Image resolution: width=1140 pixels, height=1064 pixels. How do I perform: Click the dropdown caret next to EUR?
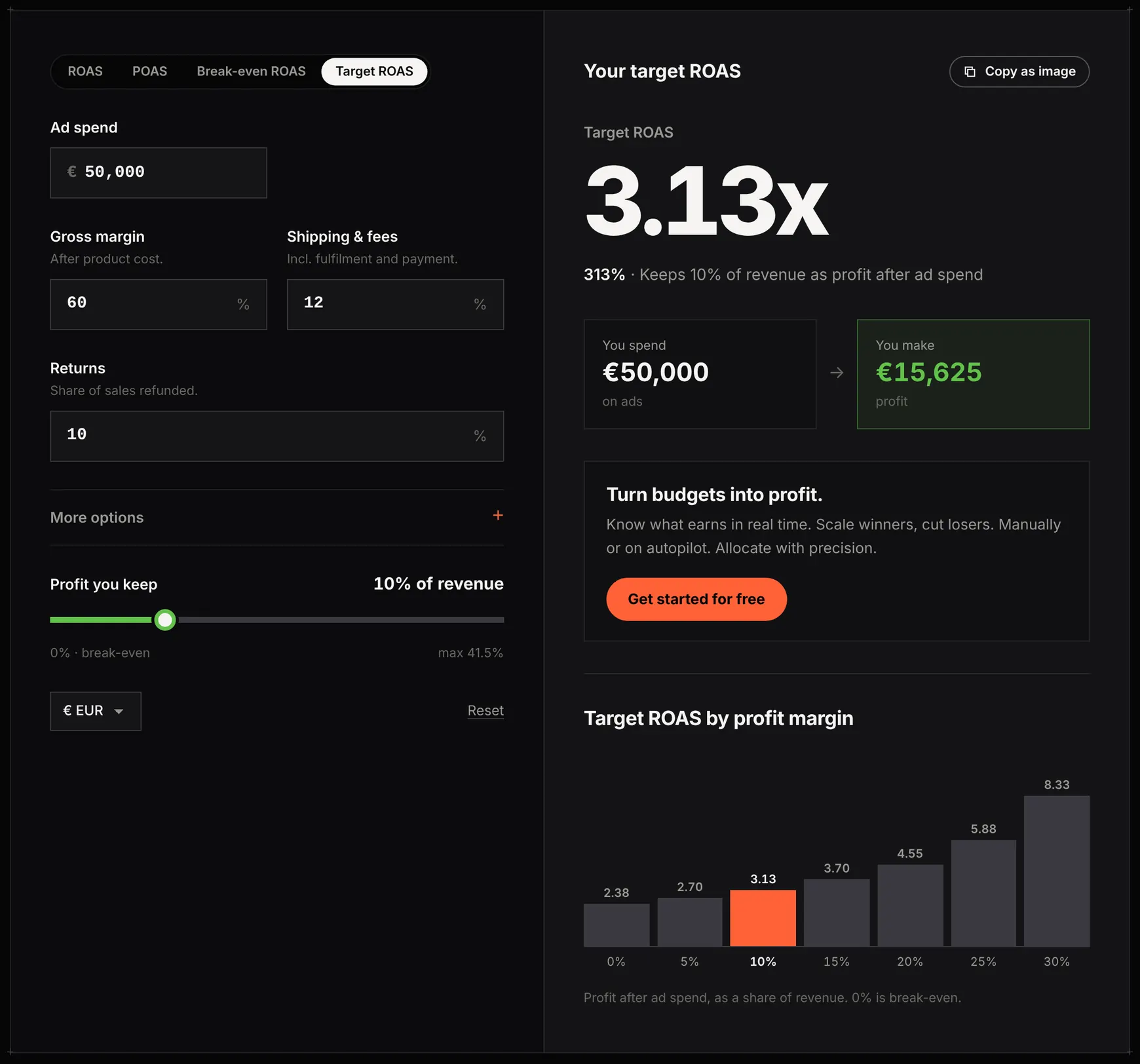click(119, 712)
